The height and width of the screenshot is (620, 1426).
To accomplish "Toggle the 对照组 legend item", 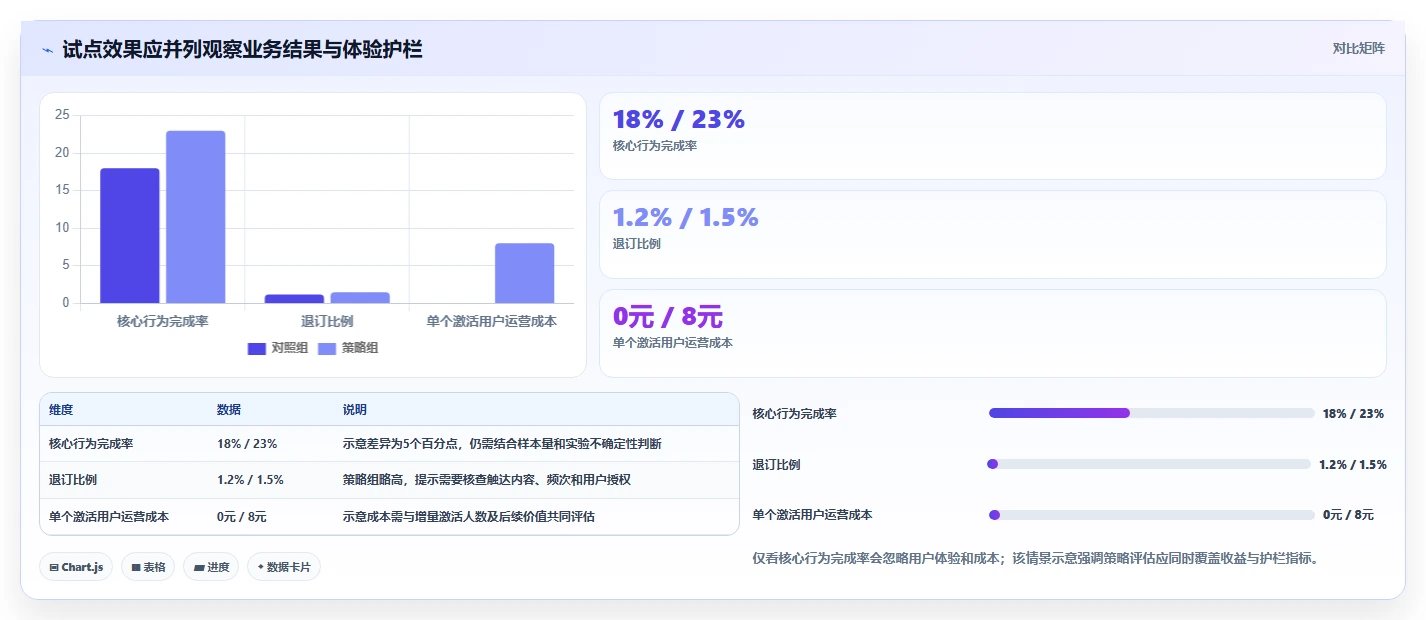I will [277, 348].
